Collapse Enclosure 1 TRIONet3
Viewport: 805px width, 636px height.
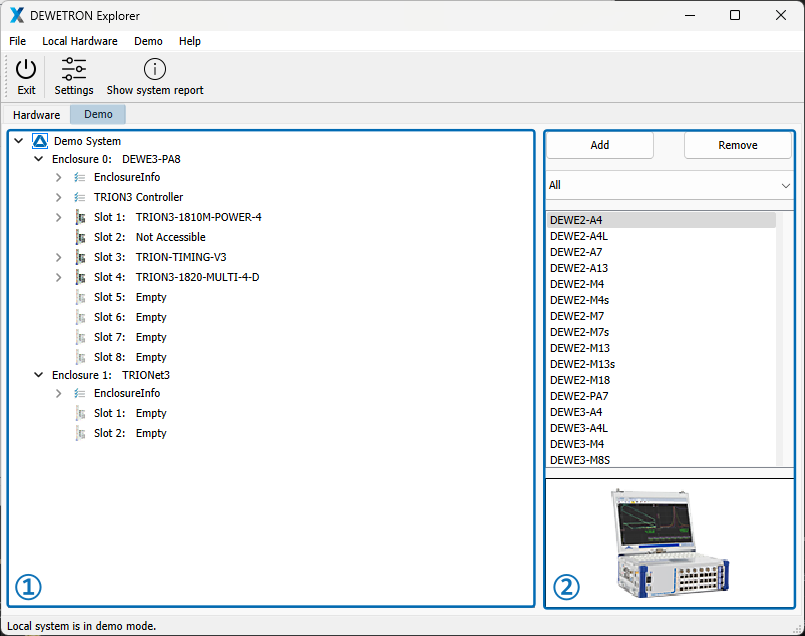(x=39, y=375)
